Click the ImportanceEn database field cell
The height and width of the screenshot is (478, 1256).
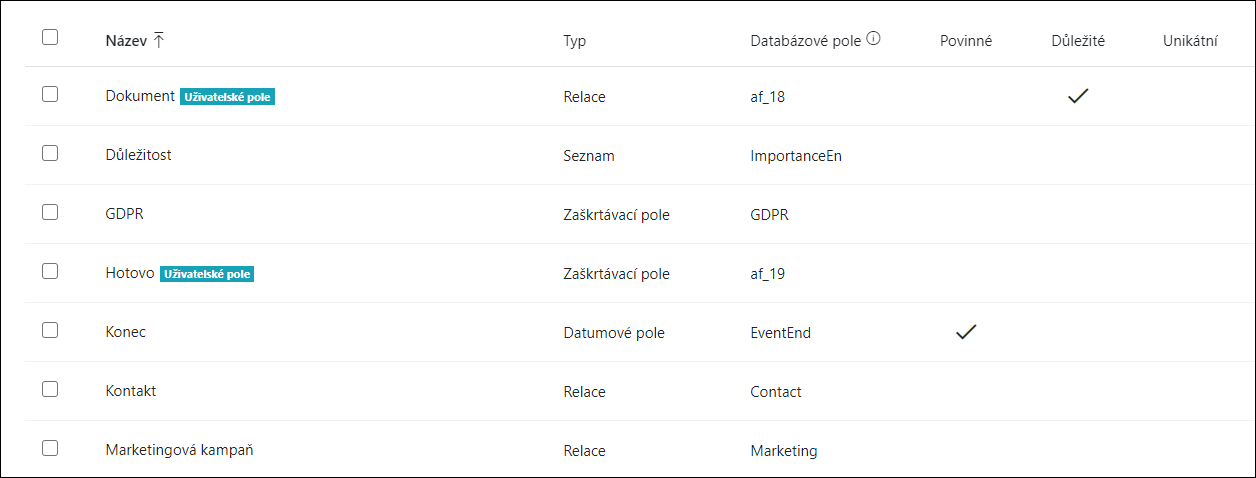796,156
